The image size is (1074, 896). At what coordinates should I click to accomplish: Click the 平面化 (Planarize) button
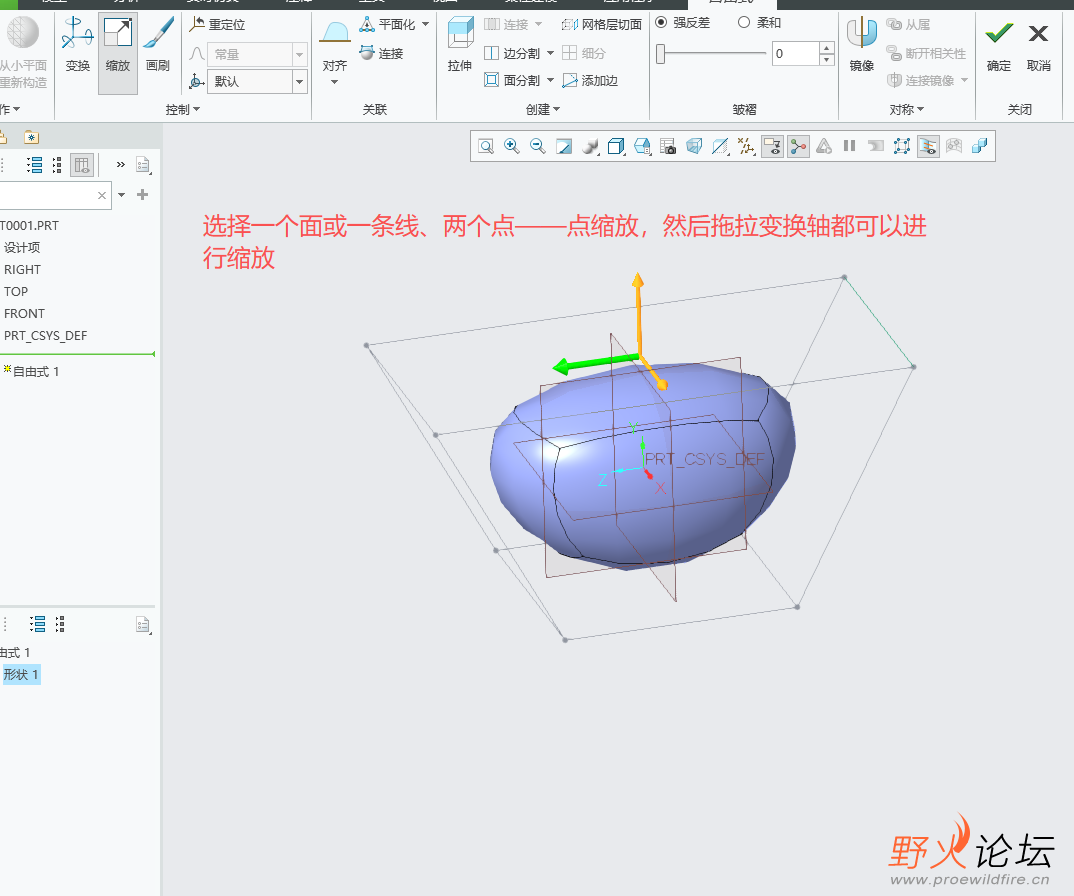388,25
